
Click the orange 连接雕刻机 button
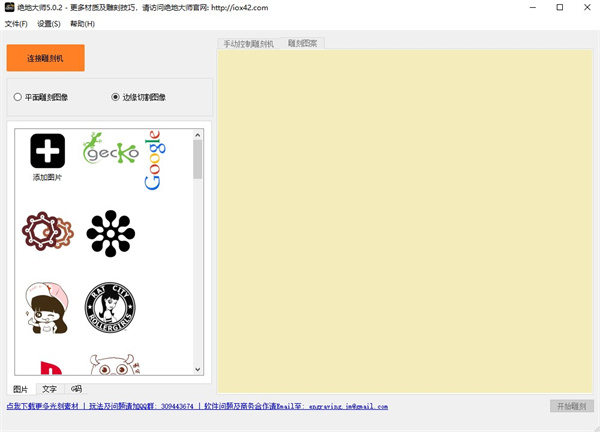point(46,58)
